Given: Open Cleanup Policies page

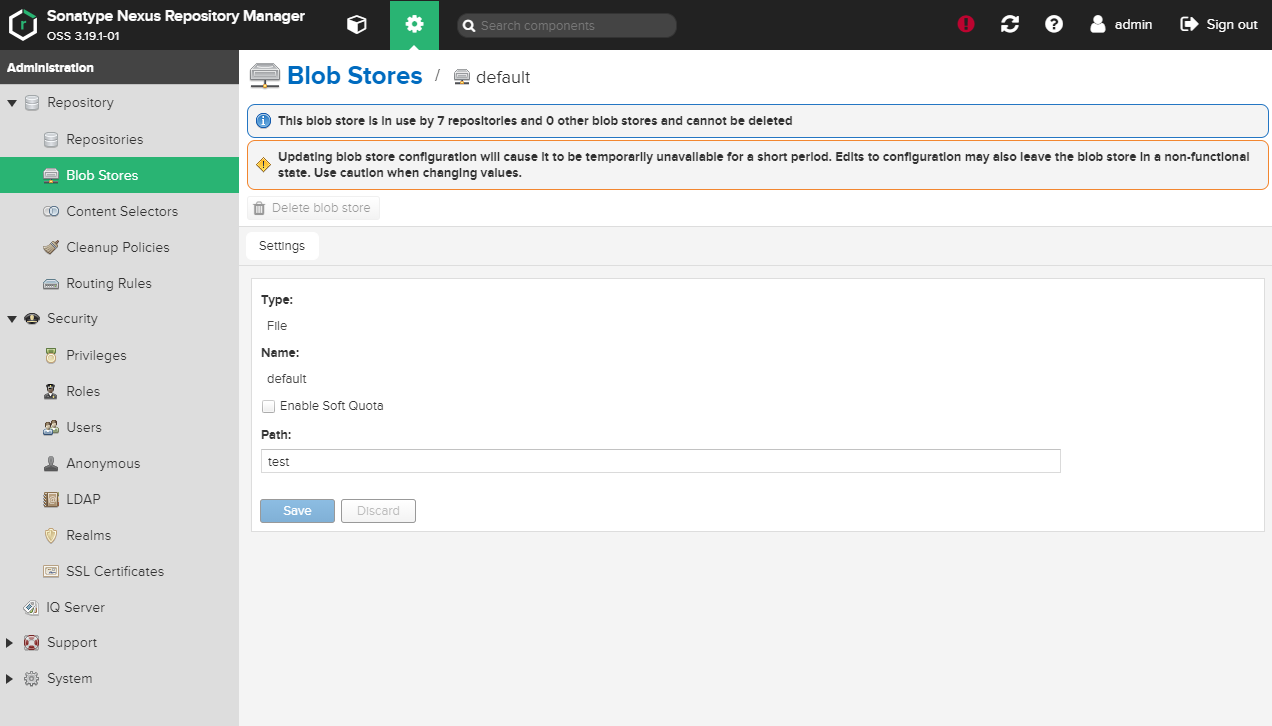Looking at the screenshot, I should tap(119, 248).
